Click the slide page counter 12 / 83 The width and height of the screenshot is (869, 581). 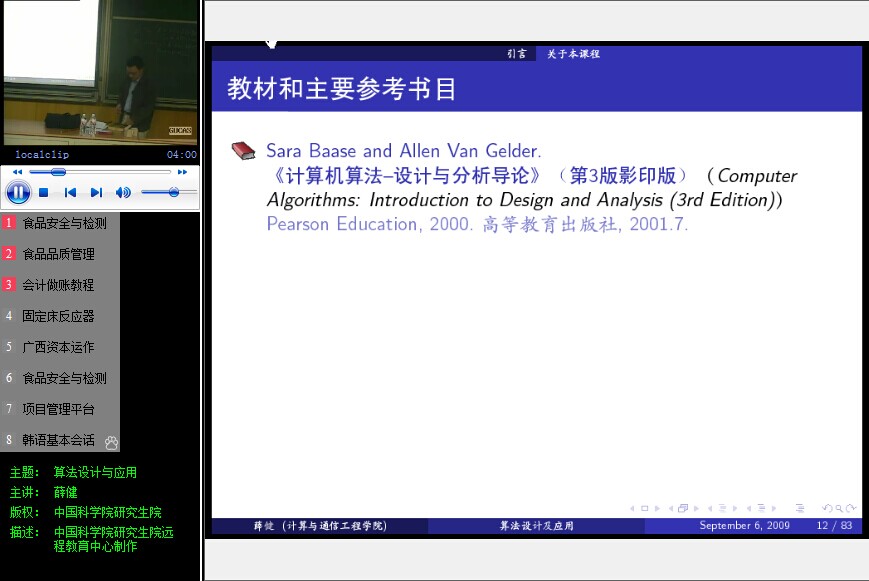pyautogui.click(x=834, y=525)
